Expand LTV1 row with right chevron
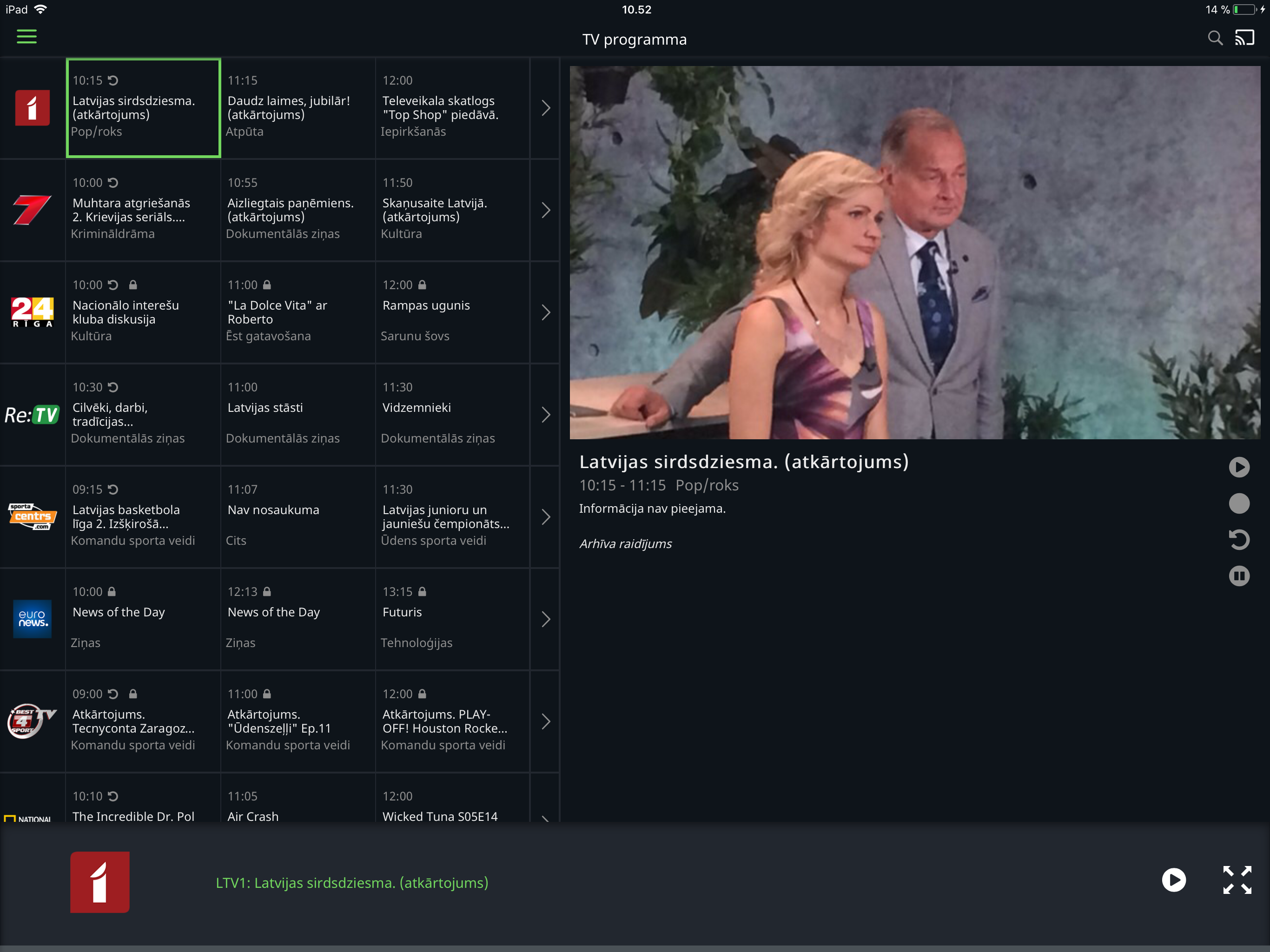 click(545, 108)
